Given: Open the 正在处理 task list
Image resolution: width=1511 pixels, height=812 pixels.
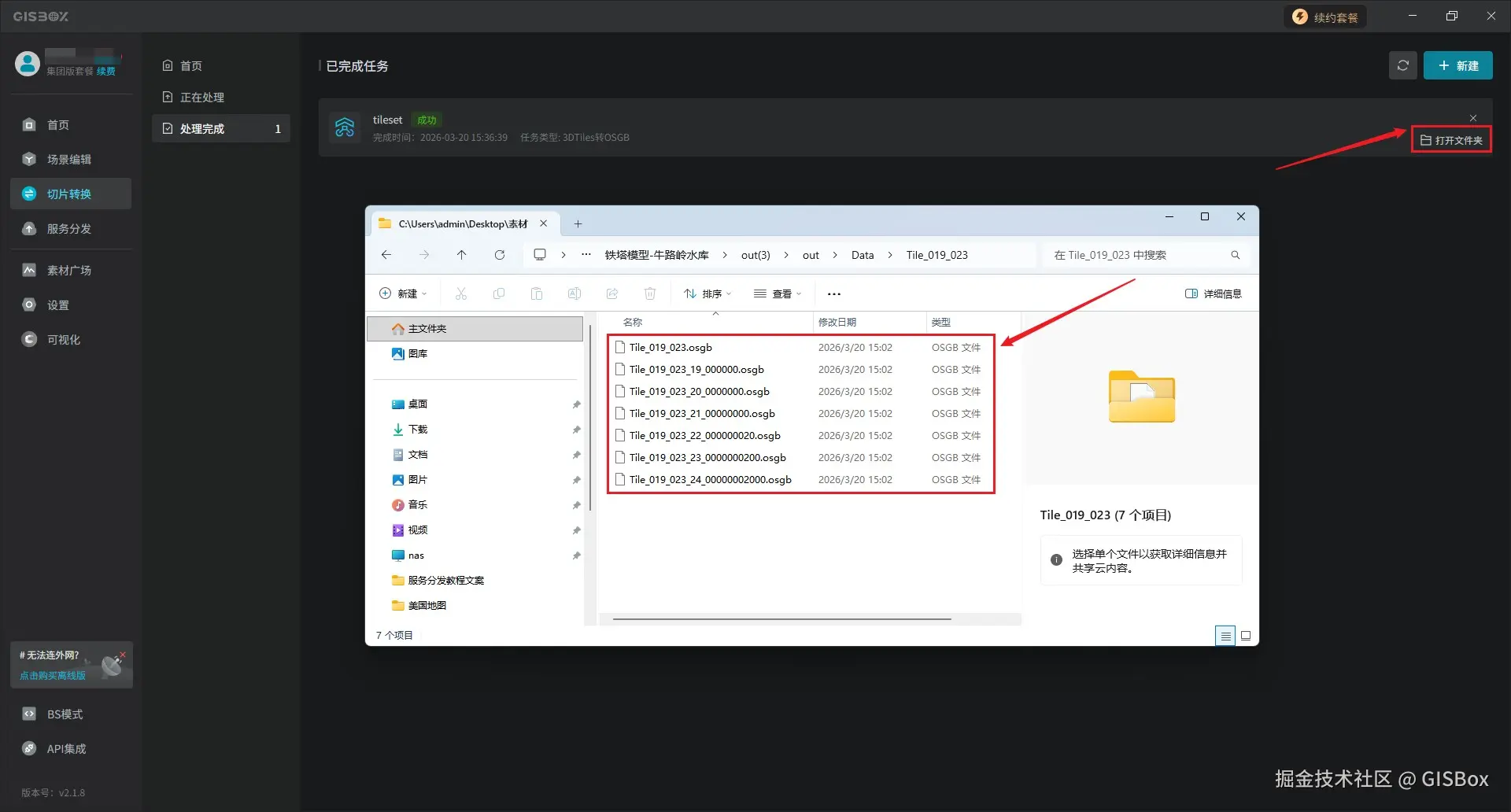Looking at the screenshot, I should click(220, 98).
